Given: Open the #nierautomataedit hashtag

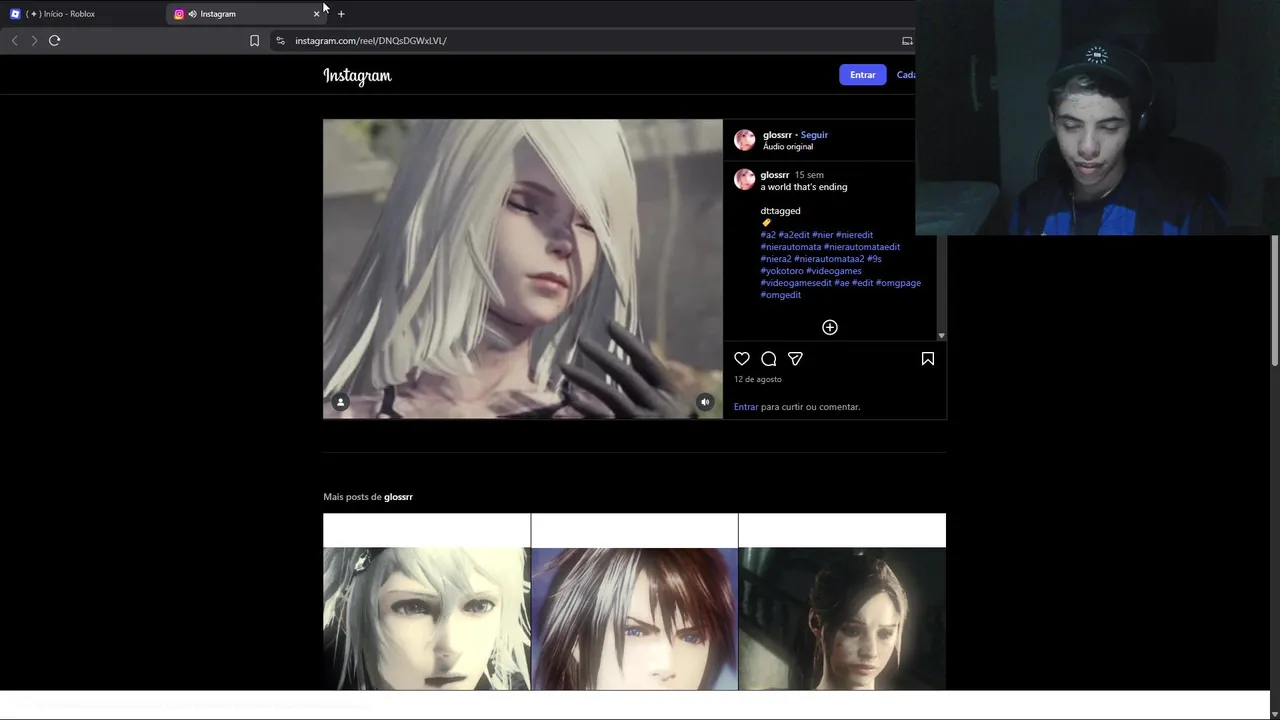Looking at the screenshot, I should click(862, 247).
